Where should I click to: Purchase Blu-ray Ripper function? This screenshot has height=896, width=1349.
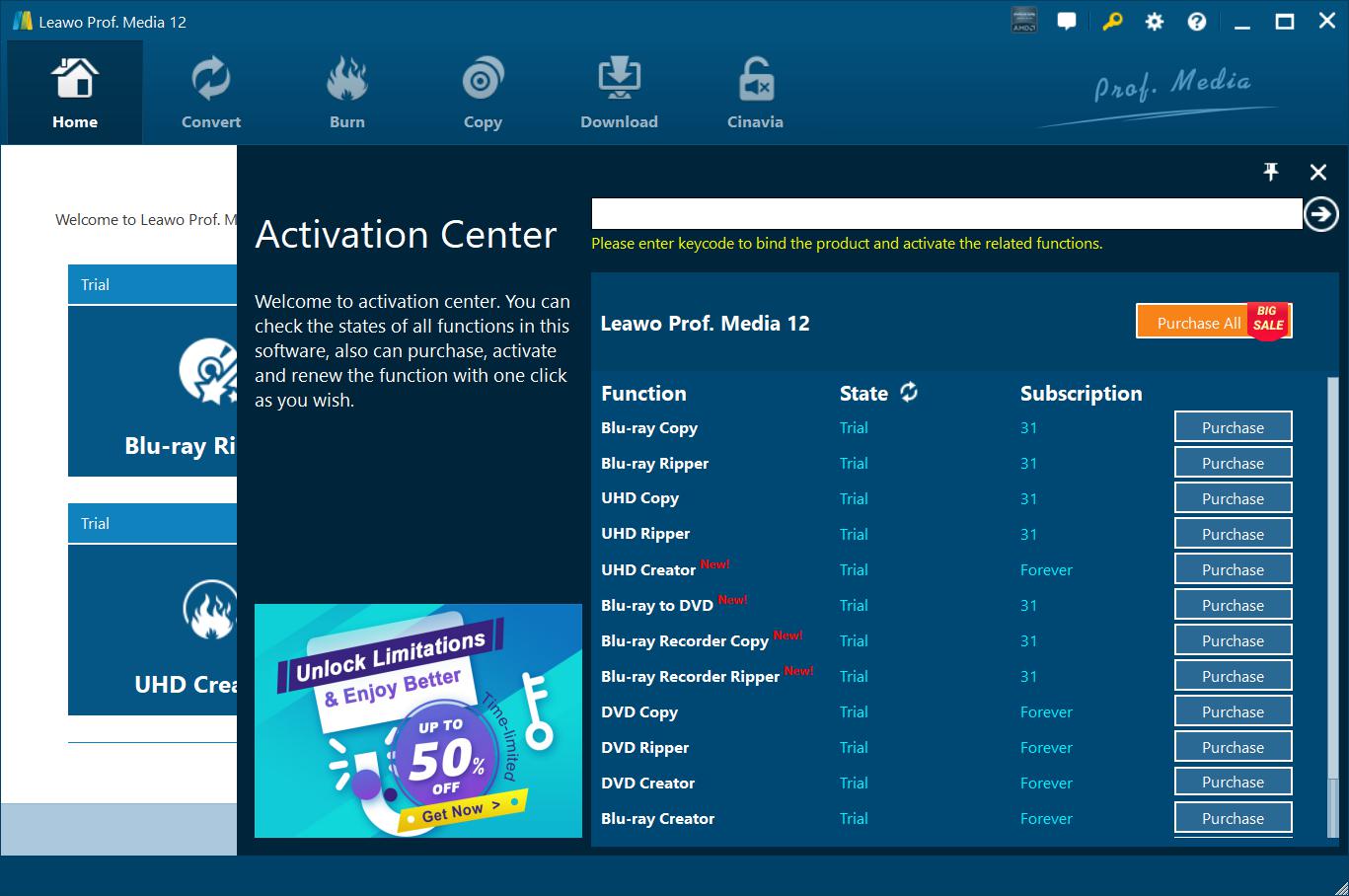(1233, 463)
